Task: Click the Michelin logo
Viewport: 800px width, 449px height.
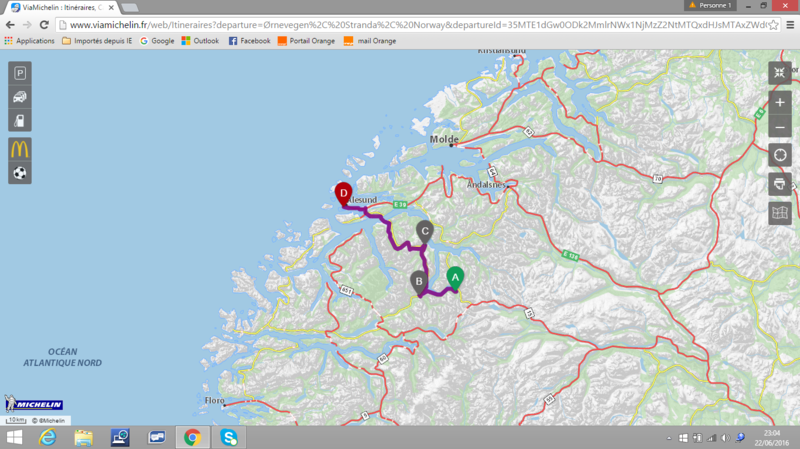Action: pyautogui.click(x=34, y=404)
